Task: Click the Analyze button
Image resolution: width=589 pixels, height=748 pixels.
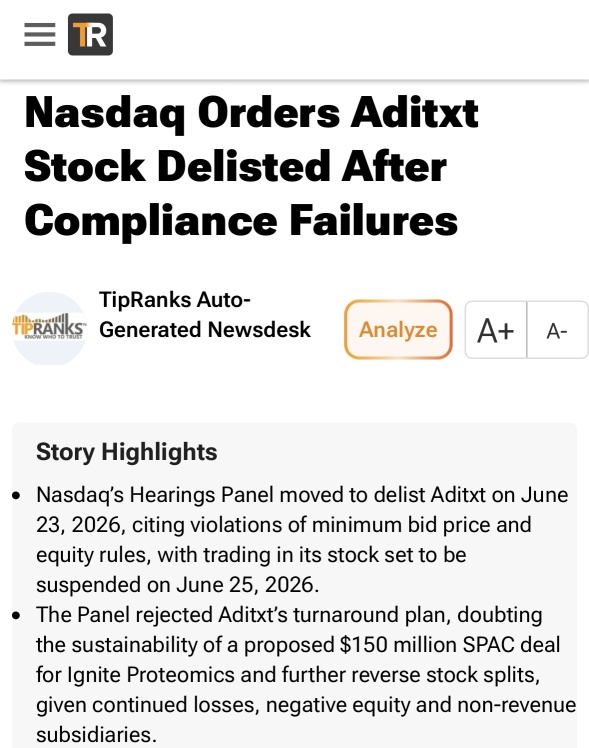Action: (x=398, y=329)
